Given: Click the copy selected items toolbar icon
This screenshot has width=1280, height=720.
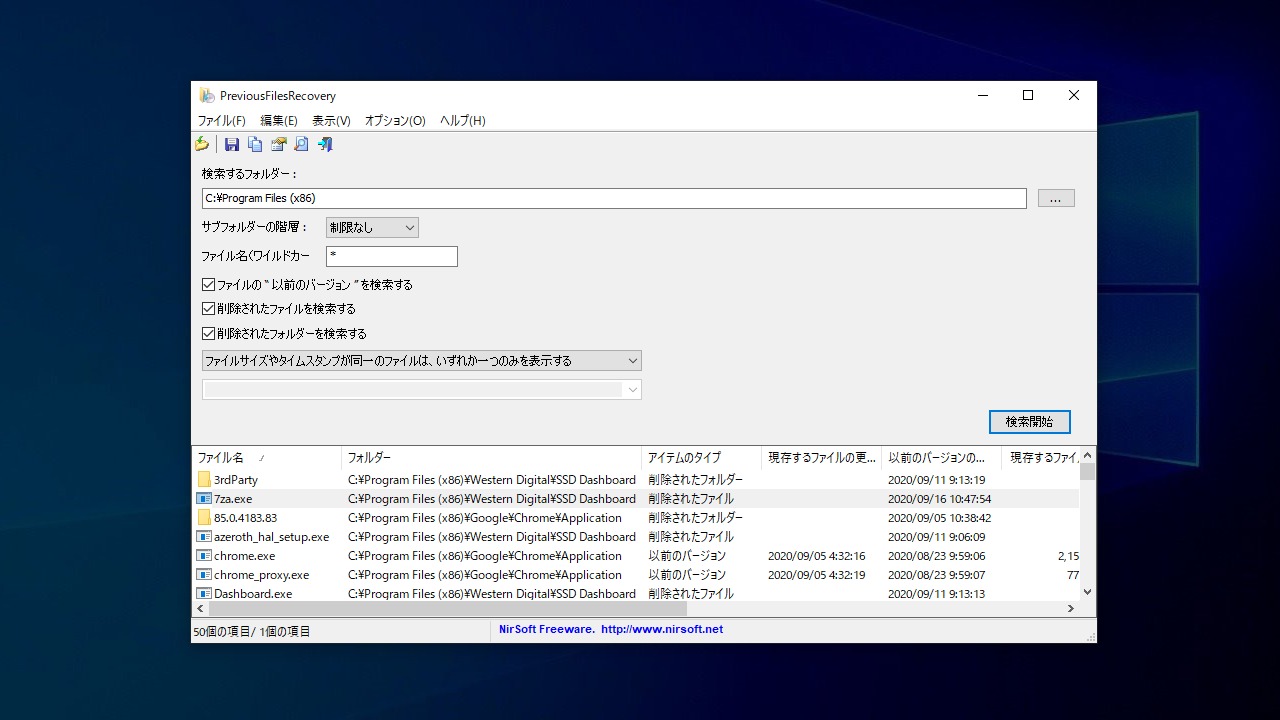Looking at the screenshot, I should tap(255, 144).
